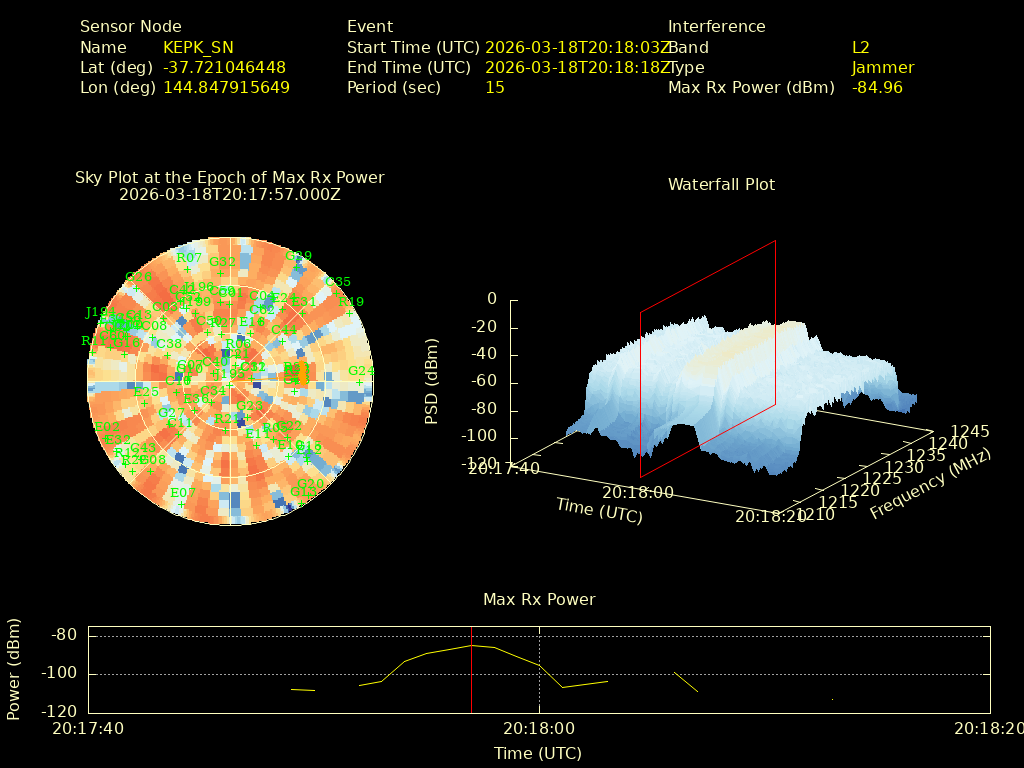The width and height of the screenshot is (1024, 768).
Task: Select the E25 satellite marker
Action: coord(145,403)
